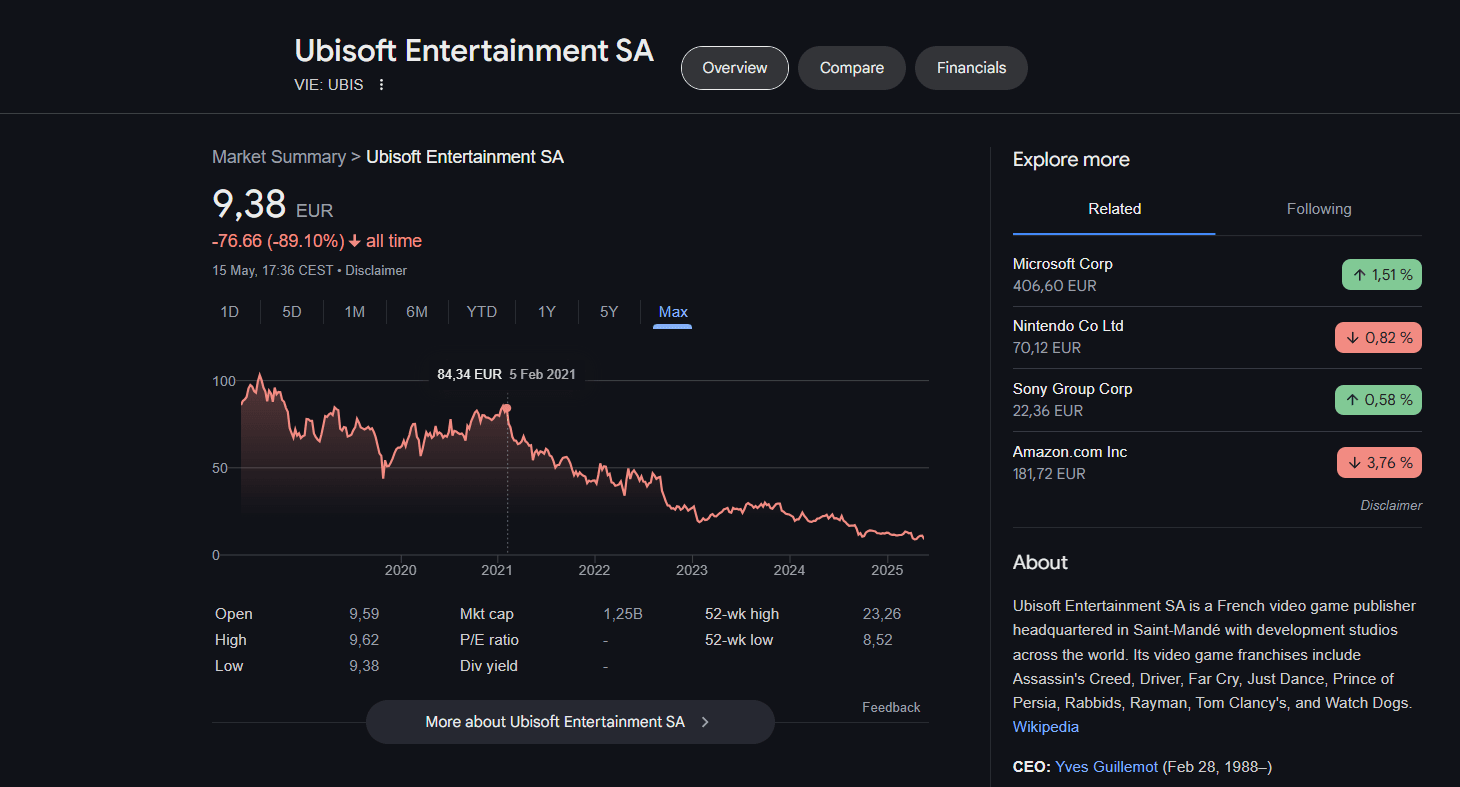Click Nintendo's red 0,82 % change badge
The image size is (1460, 787).
click(x=1378, y=338)
